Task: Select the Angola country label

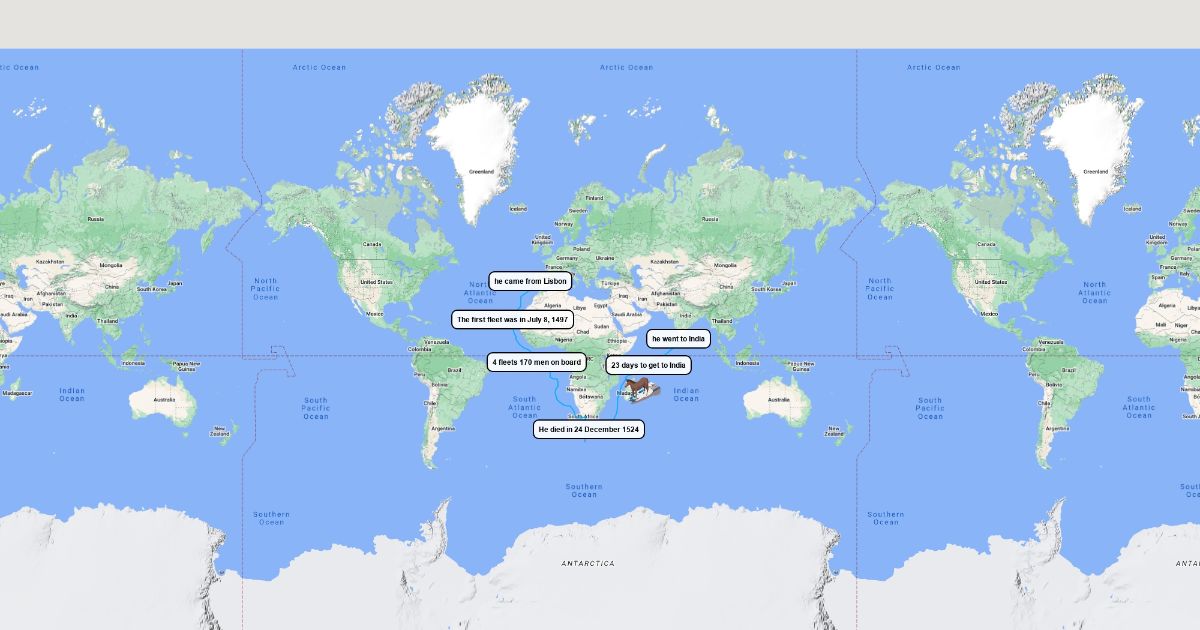Action: pyautogui.click(x=578, y=377)
